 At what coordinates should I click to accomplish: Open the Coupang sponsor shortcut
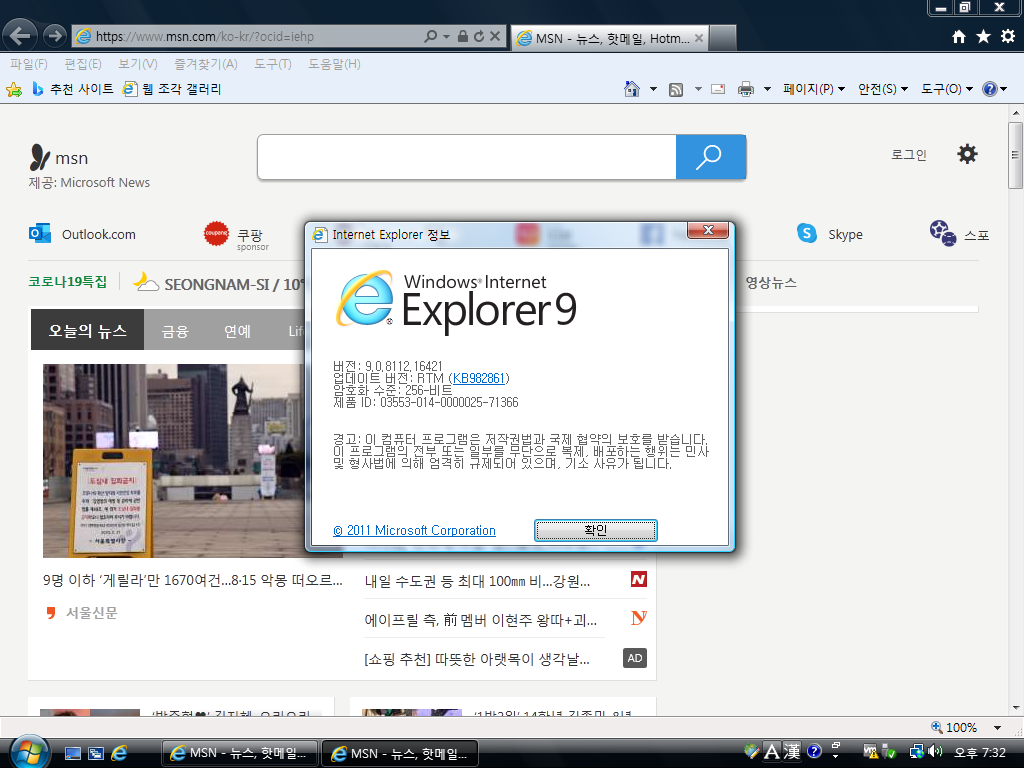(x=236, y=236)
